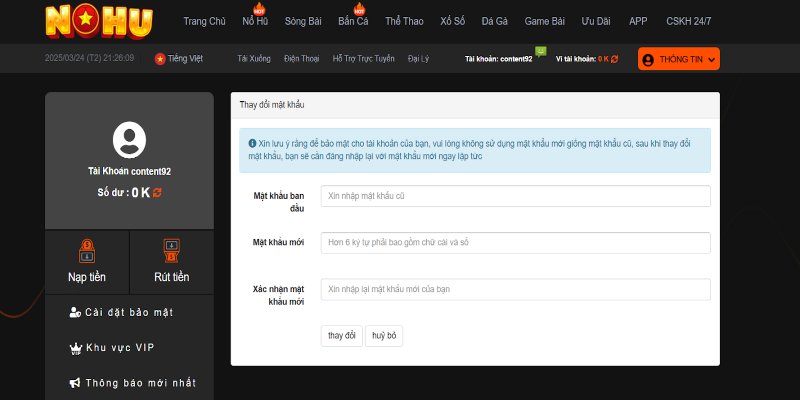The image size is (800, 400).
Task: Open the green message notification icon
Action: 541,51
